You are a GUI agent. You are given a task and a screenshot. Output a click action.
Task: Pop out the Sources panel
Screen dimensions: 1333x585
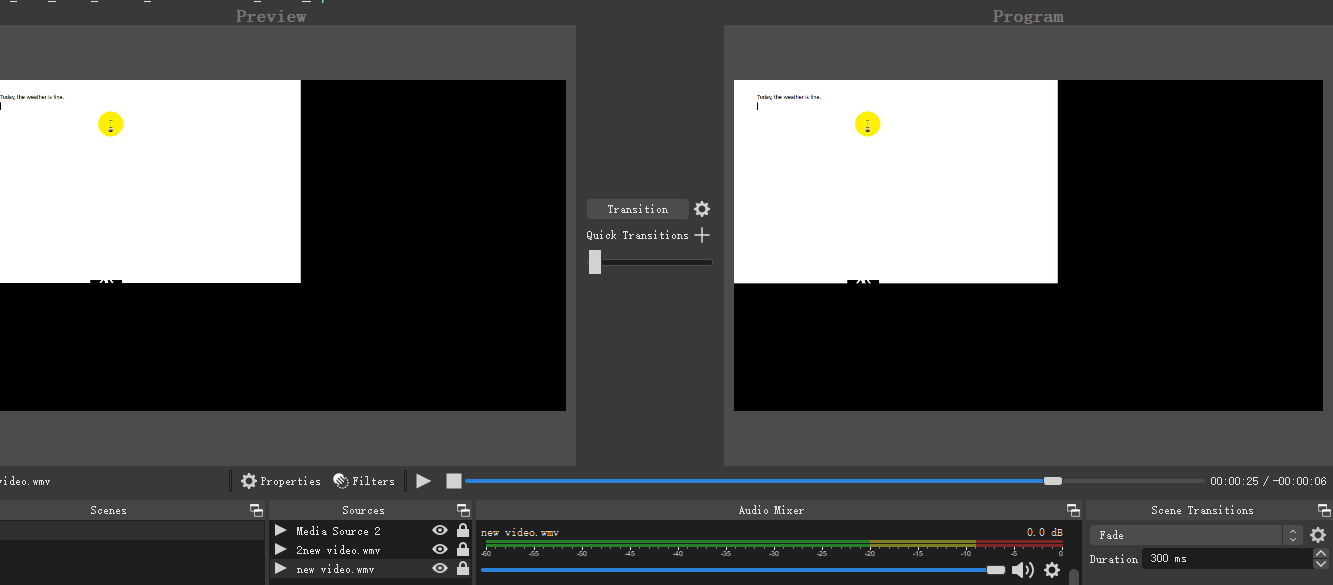pyautogui.click(x=463, y=510)
